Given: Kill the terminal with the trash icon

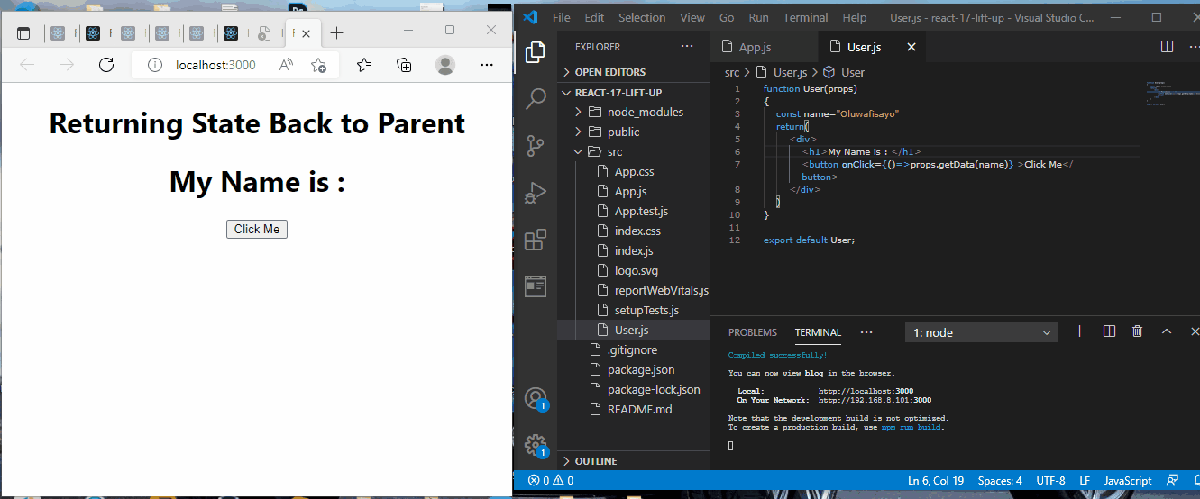Looking at the screenshot, I should coord(1137,331).
